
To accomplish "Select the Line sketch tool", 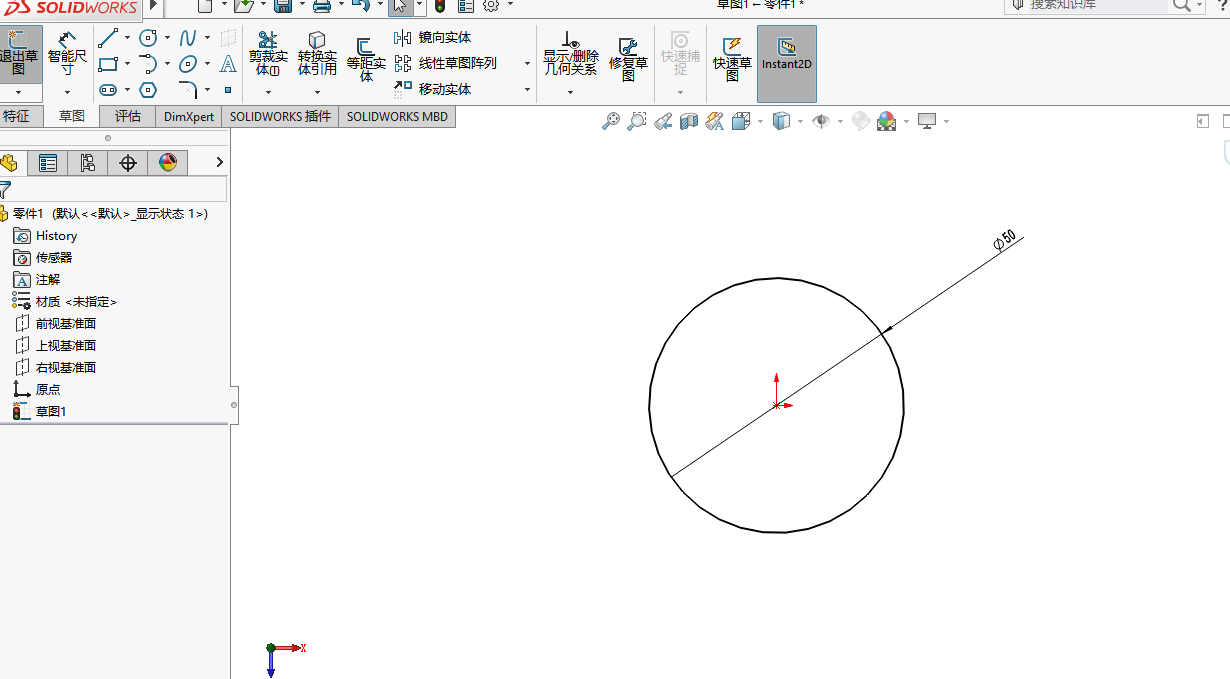I will coord(108,38).
